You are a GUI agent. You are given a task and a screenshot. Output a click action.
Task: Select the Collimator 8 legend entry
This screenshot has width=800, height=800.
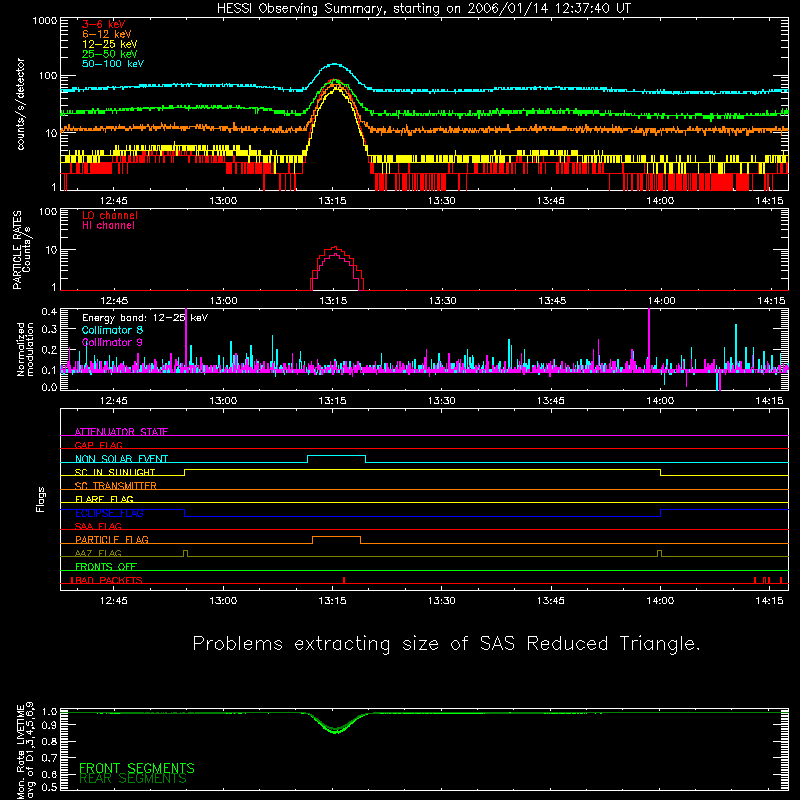pyautogui.click(x=112, y=330)
